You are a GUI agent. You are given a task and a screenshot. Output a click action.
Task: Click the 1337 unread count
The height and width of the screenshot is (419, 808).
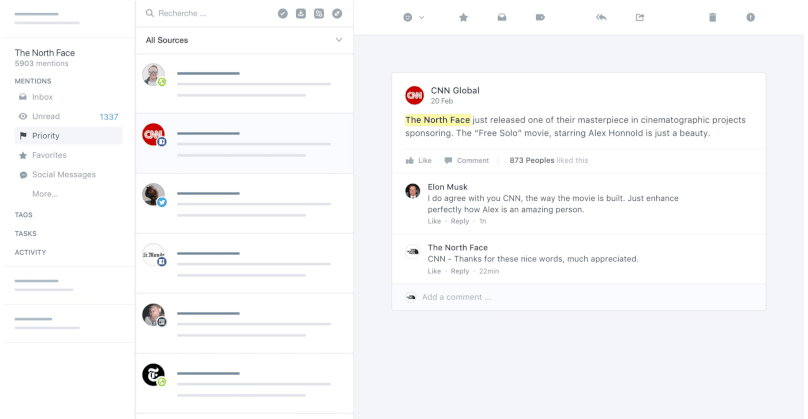click(109, 117)
